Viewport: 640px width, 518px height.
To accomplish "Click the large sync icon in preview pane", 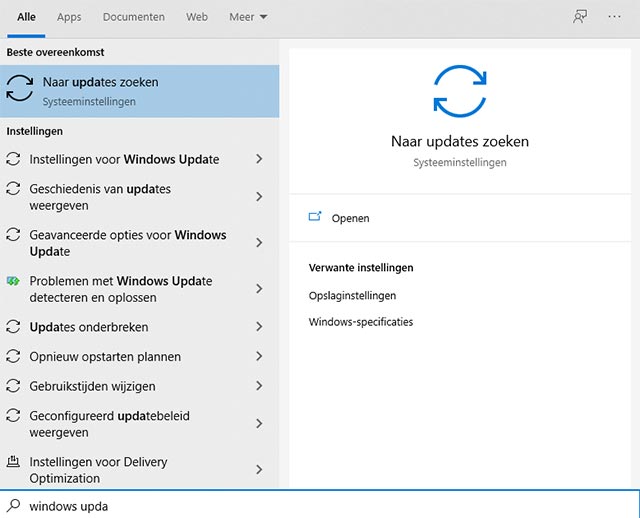I will [460, 90].
